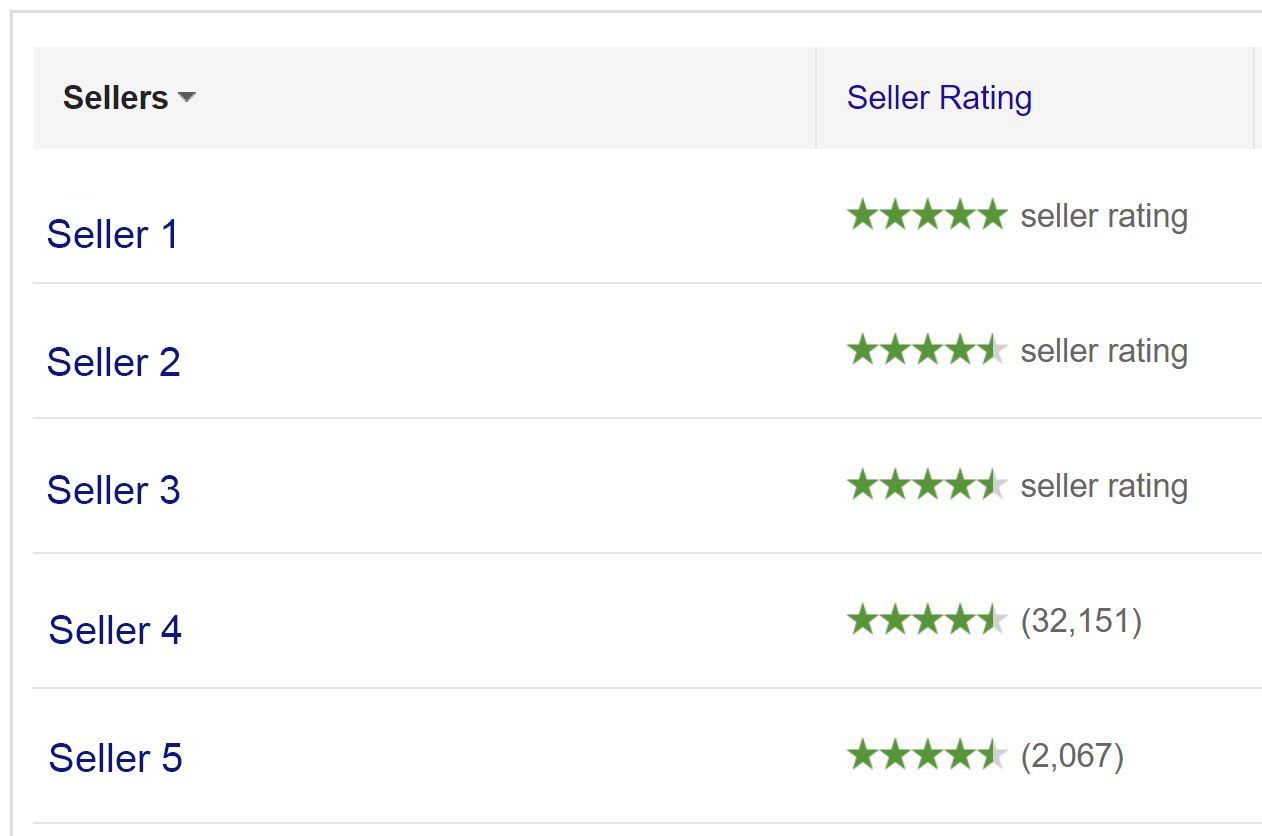Expand sorting options via Sellers triangle
This screenshot has height=836, width=1262.
188,98
